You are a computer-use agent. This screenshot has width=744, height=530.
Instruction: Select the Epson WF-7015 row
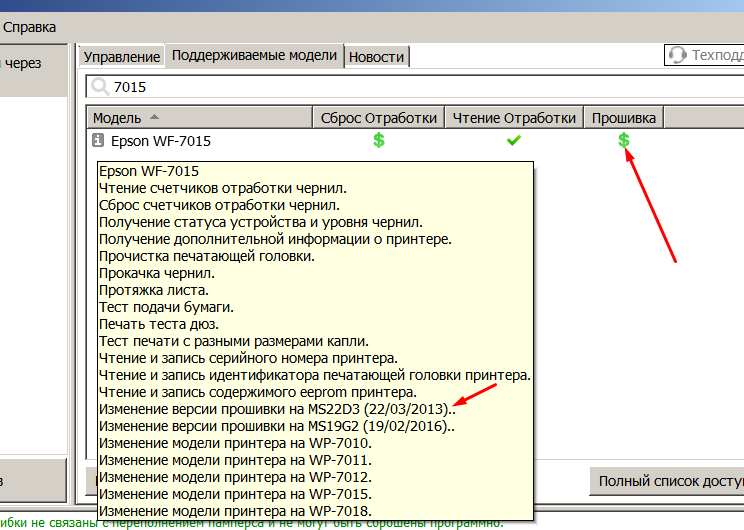pos(415,140)
